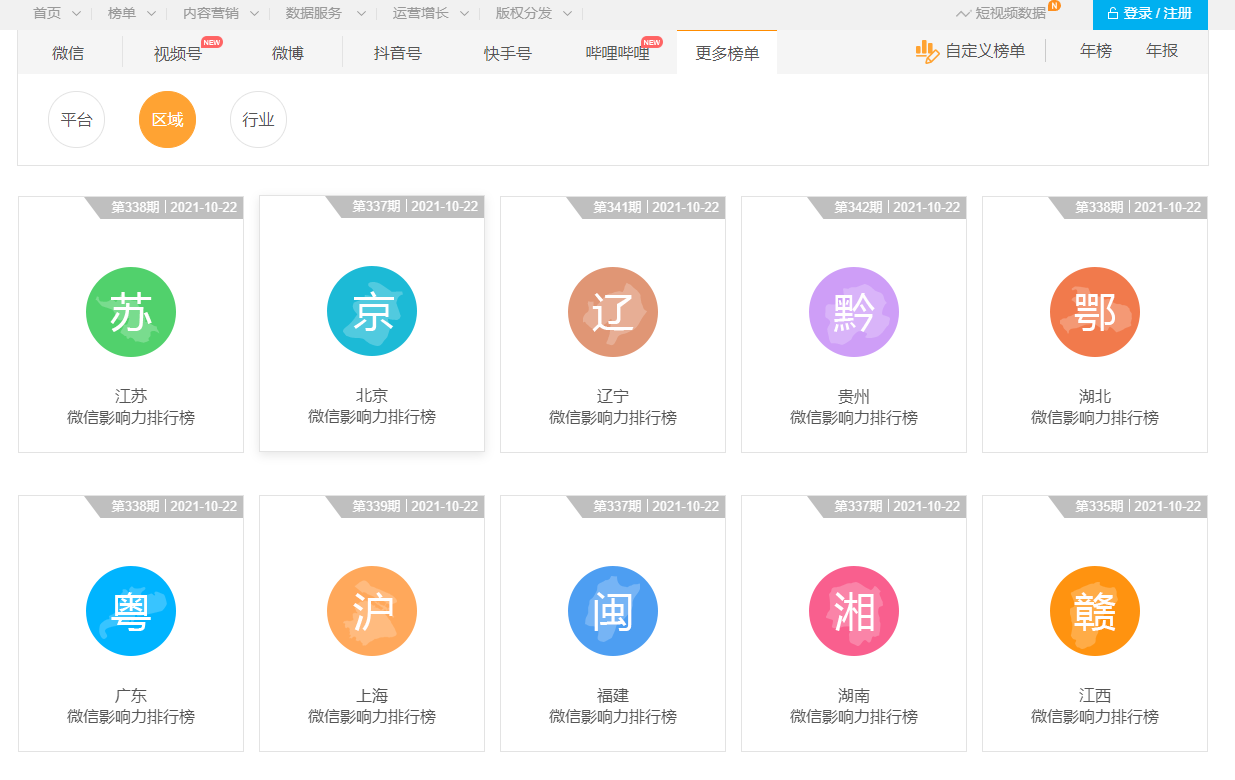Screen dimensions: 1235x780
Task: Open the 自定义榜单 link
Action: click(985, 51)
